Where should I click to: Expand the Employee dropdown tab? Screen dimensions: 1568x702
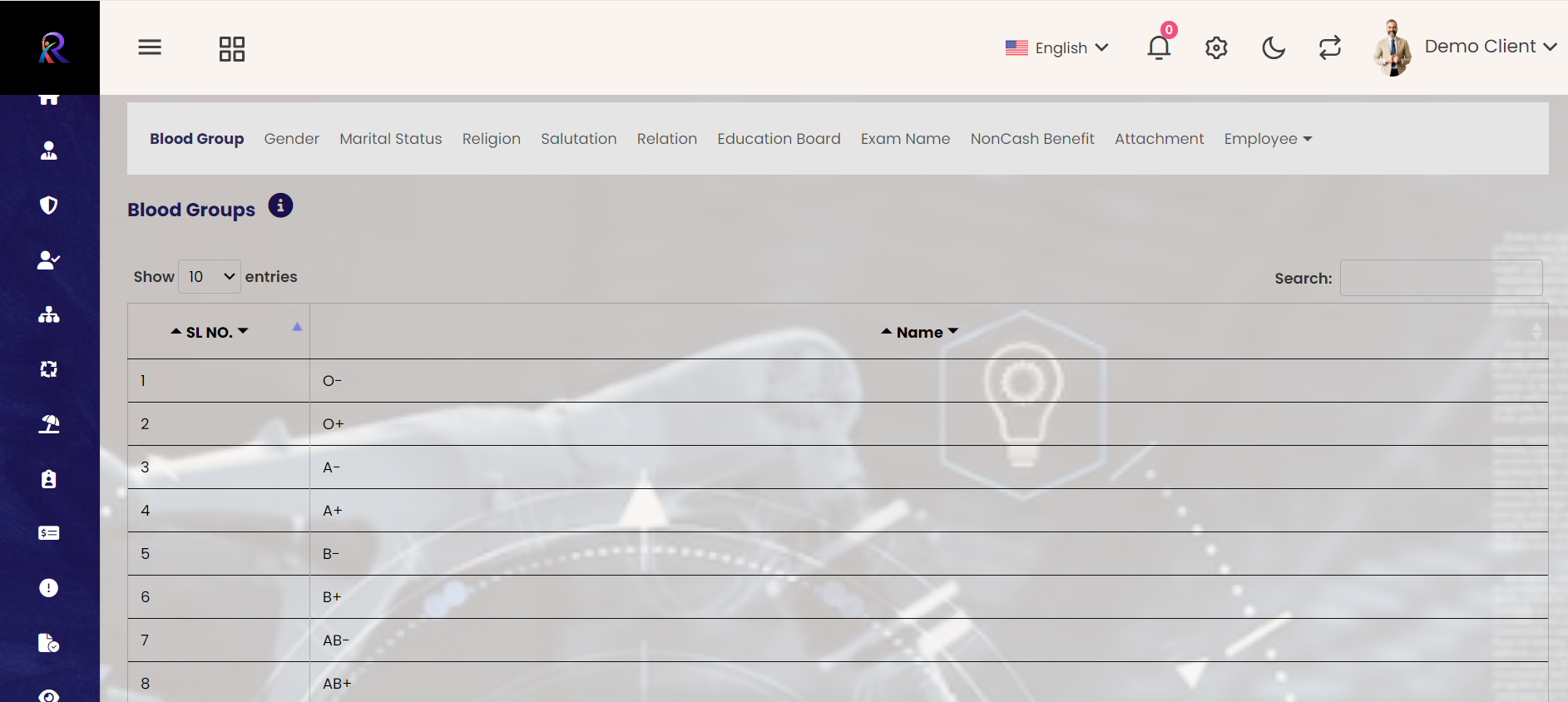coord(1267,139)
